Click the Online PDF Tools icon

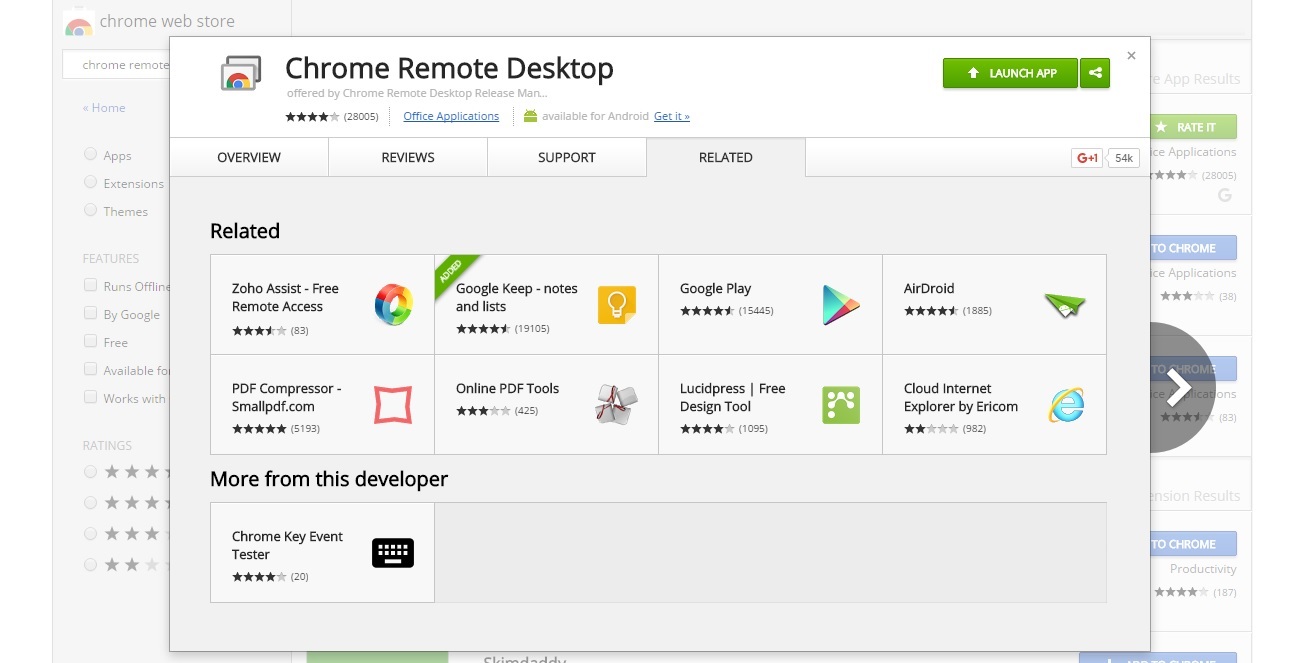click(x=617, y=404)
